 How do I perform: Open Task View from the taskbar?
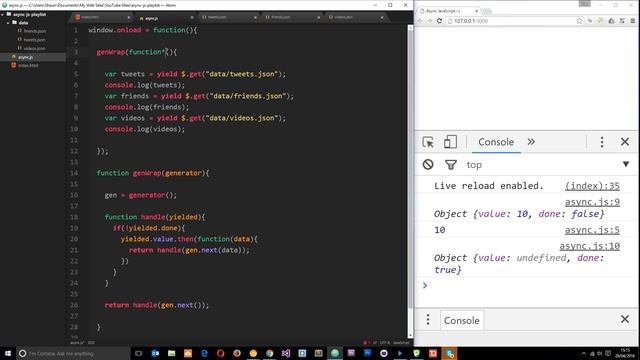pyautogui.click(x=138, y=353)
